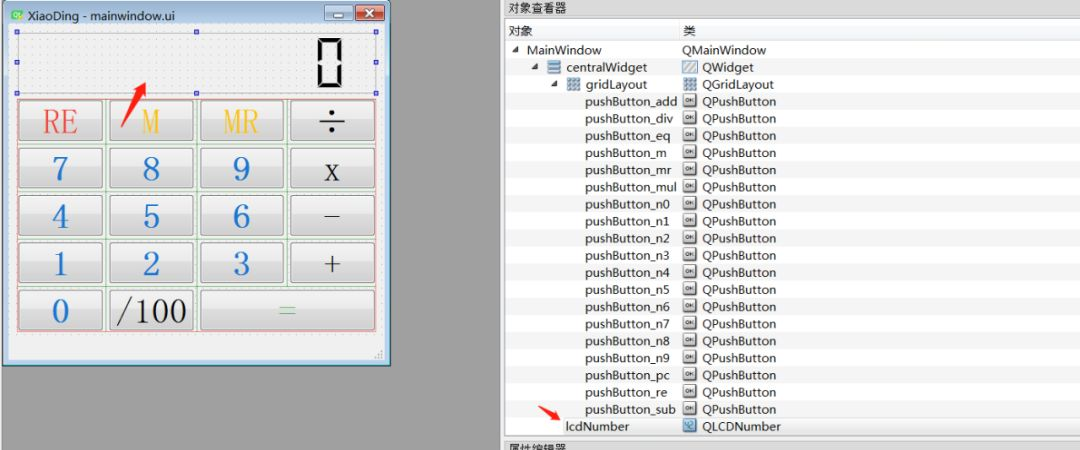Click the QLCDNumber class icon
The height and width of the screenshot is (450, 1080).
pos(689,426)
